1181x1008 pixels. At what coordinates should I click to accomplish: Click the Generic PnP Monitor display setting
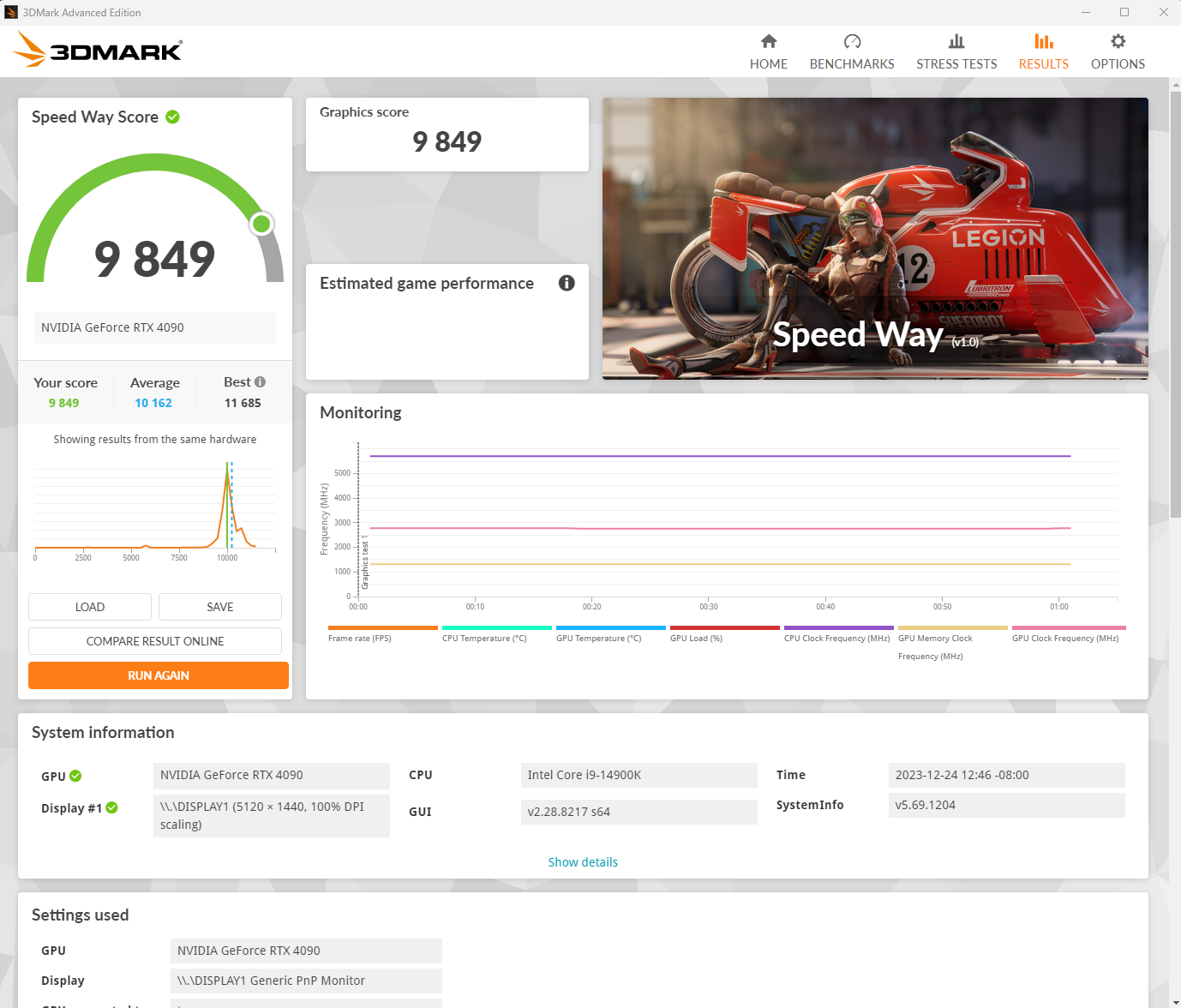click(x=306, y=981)
